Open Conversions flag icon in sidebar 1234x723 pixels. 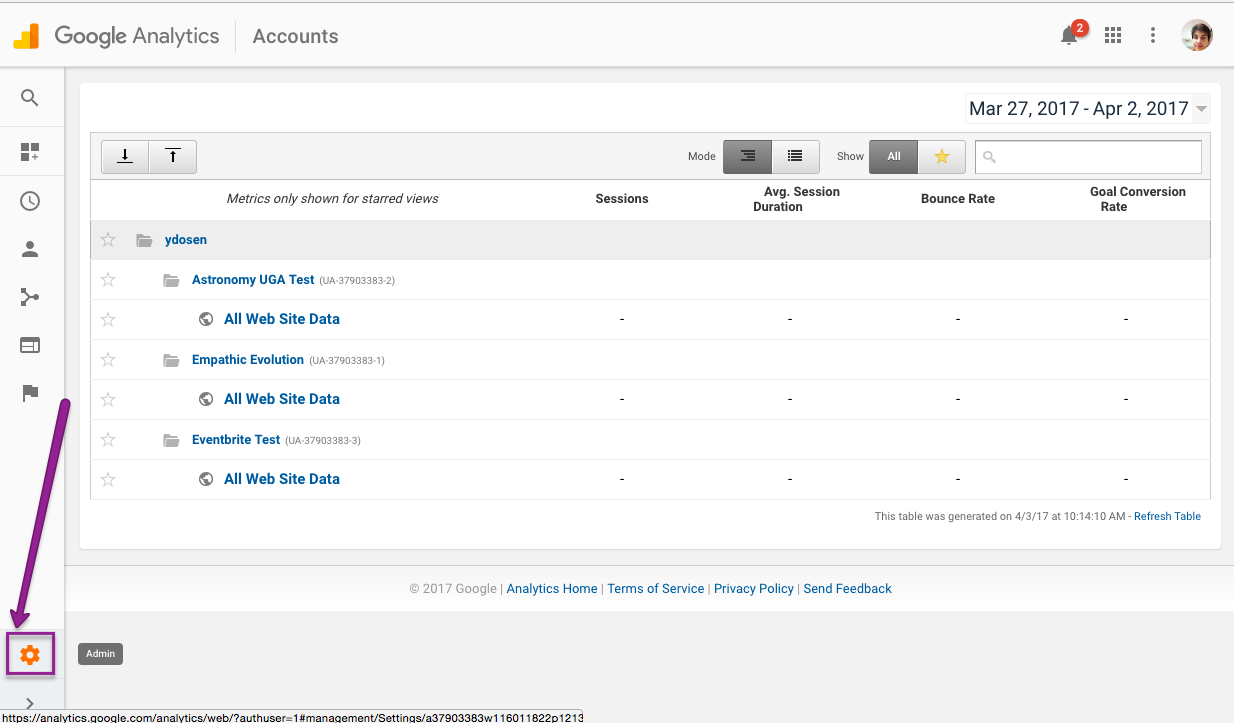click(30, 393)
